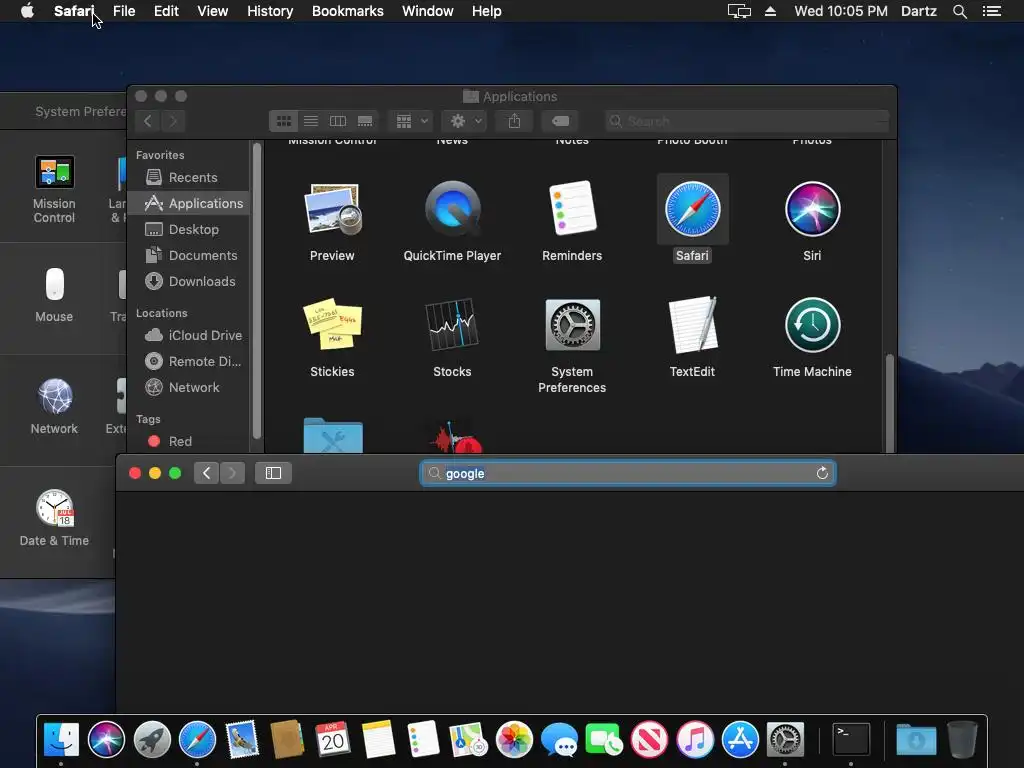The image size is (1024, 768).
Task: Click the Finder Share button
Action: tap(515, 121)
